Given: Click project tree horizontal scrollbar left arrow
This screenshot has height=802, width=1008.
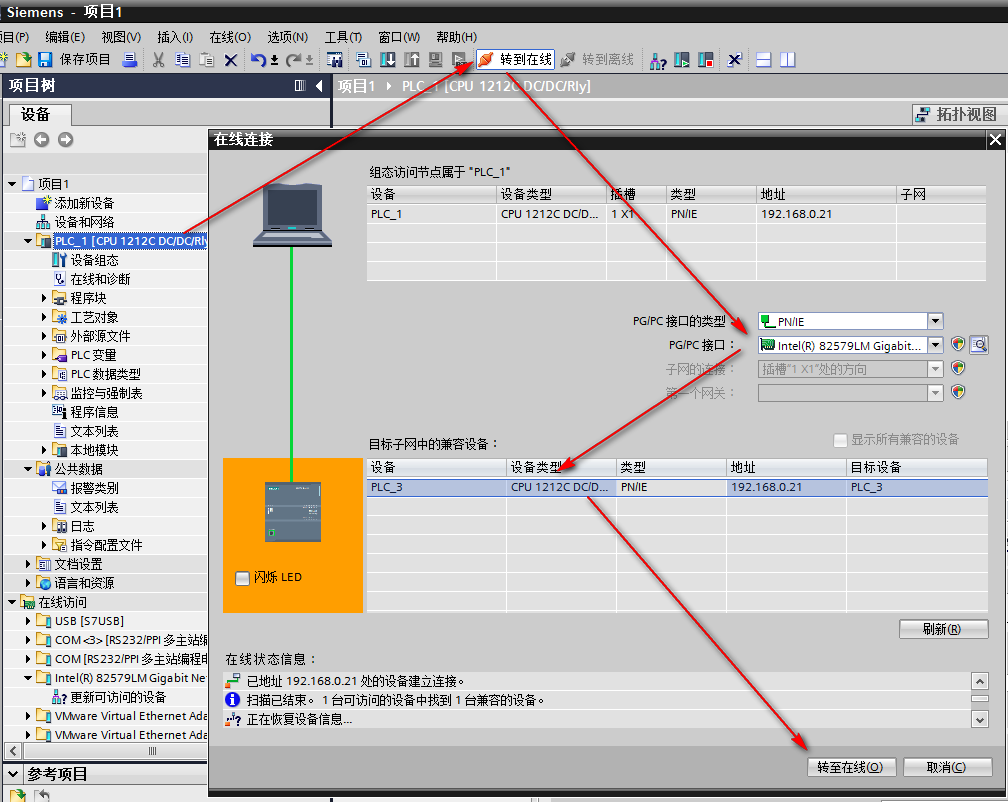Looking at the screenshot, I should coord(13,751).
